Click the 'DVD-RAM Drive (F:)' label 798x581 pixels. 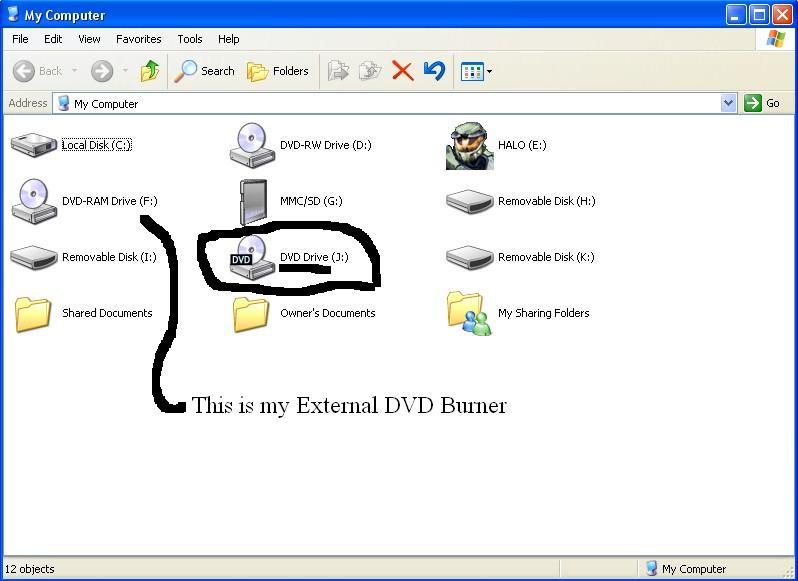coord(110,201)
